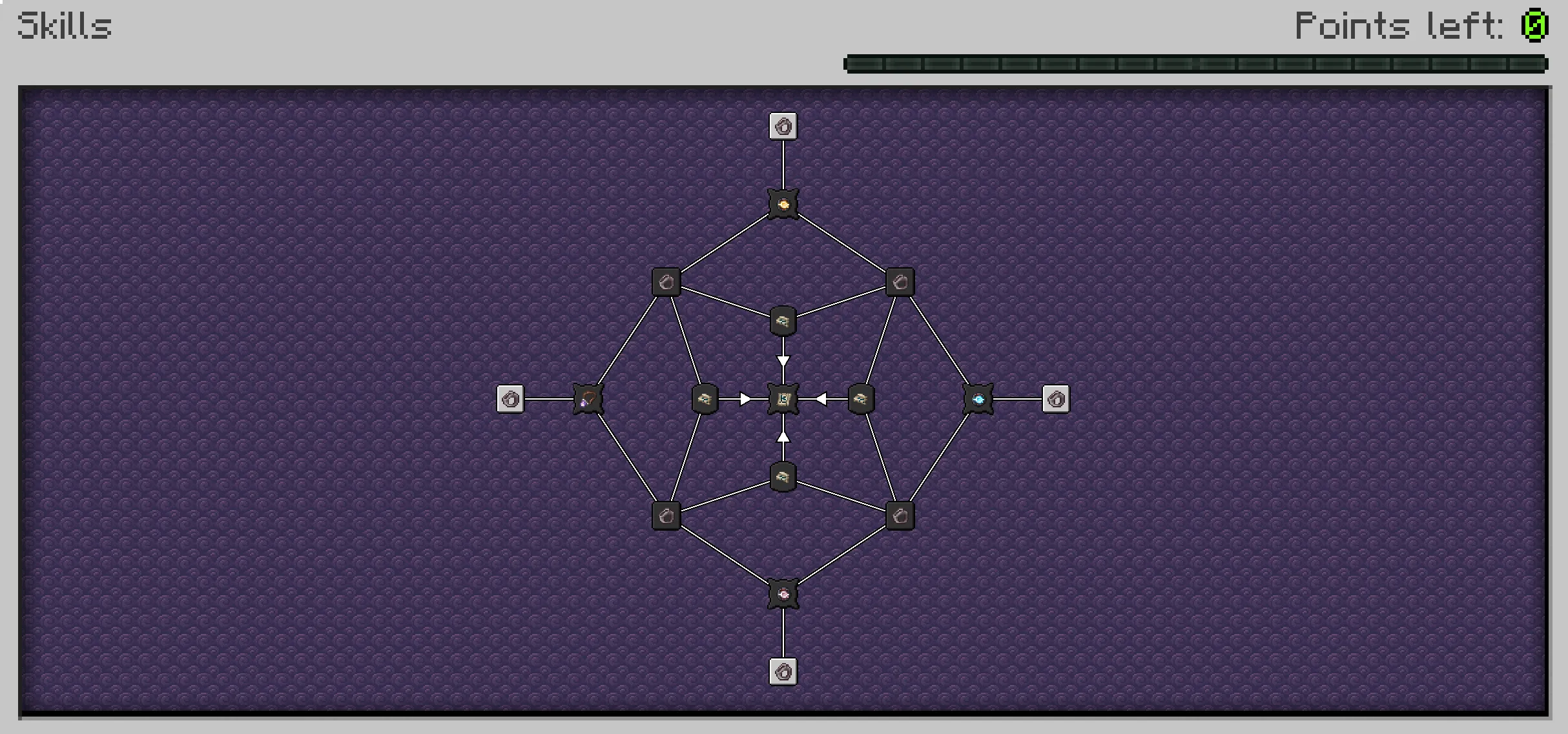
Task: Click the green zero points counter
Action: (x=1536, y=27)
